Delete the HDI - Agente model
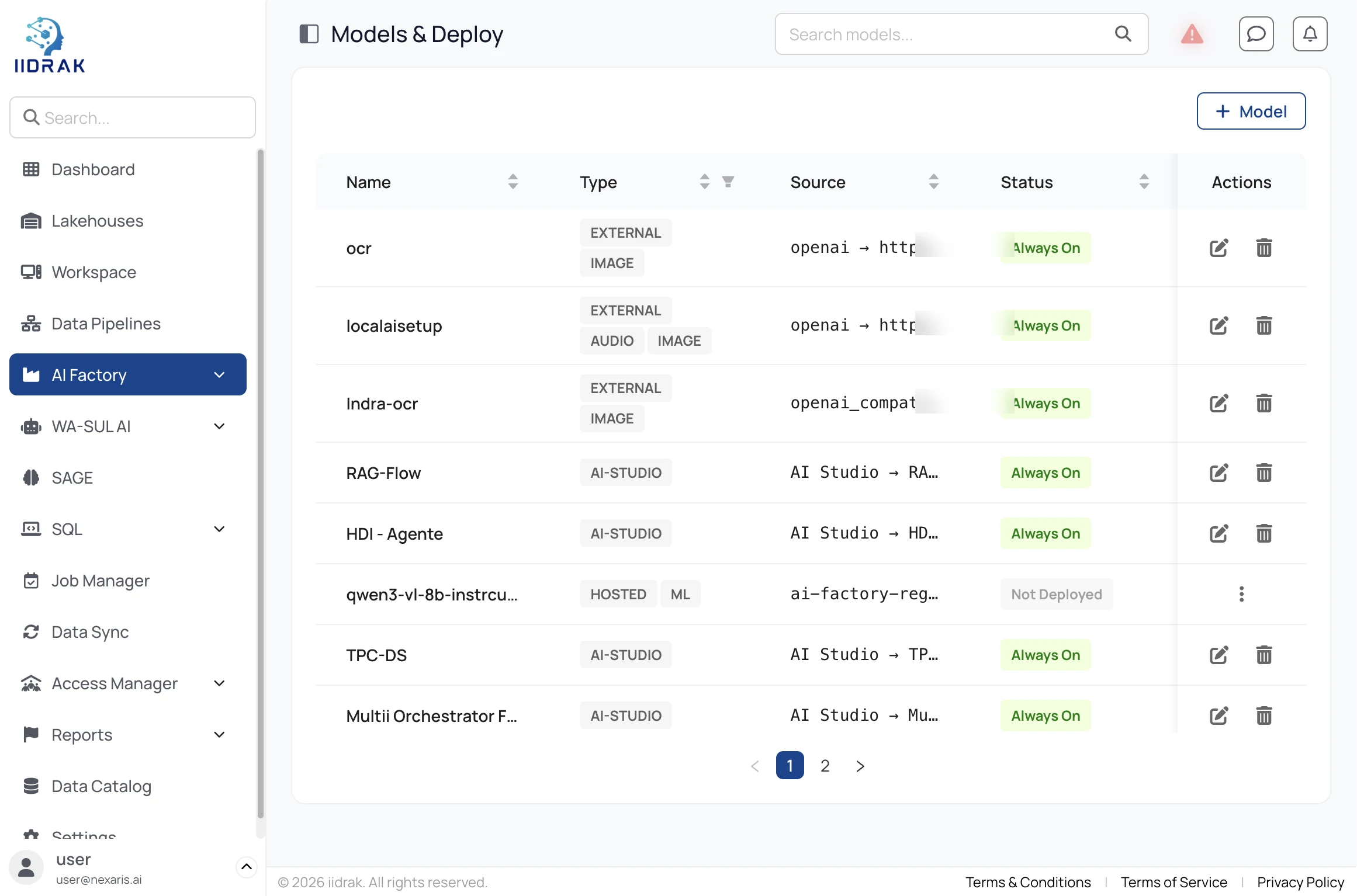The width and height of the screenshot is (1357, 896). point(1263,533)
